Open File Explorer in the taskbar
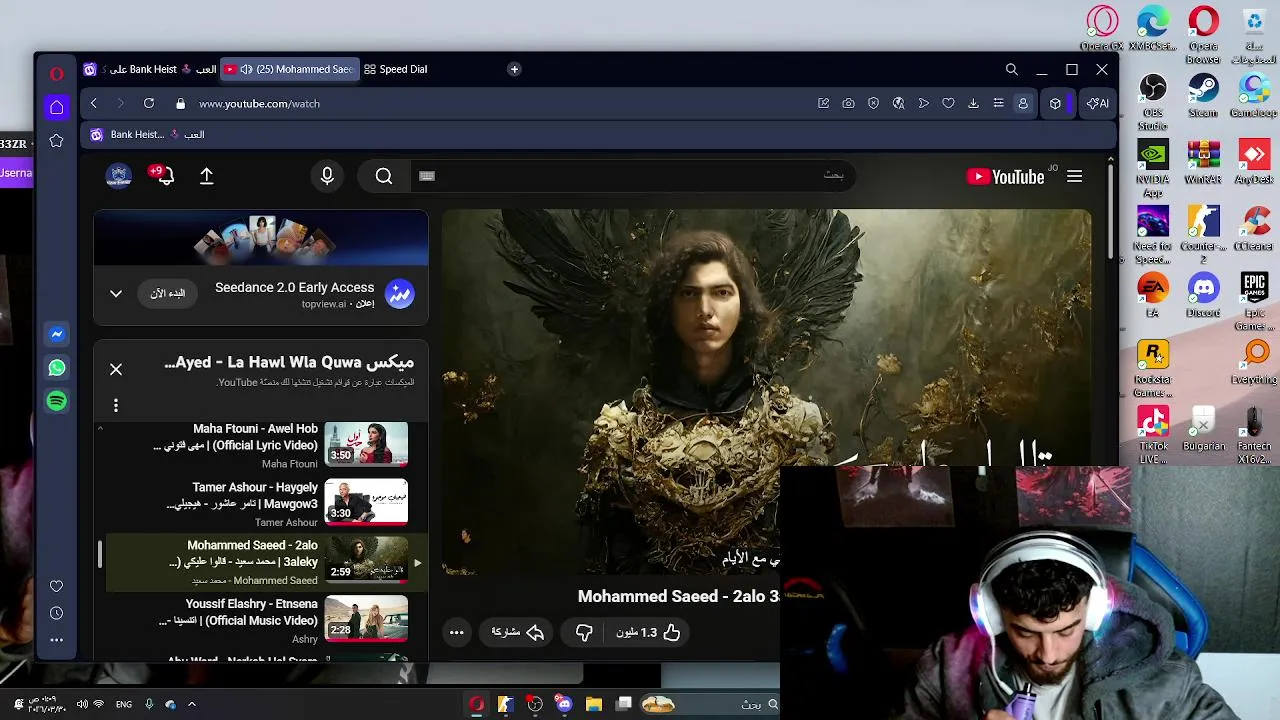 click(x=594, y=704)
